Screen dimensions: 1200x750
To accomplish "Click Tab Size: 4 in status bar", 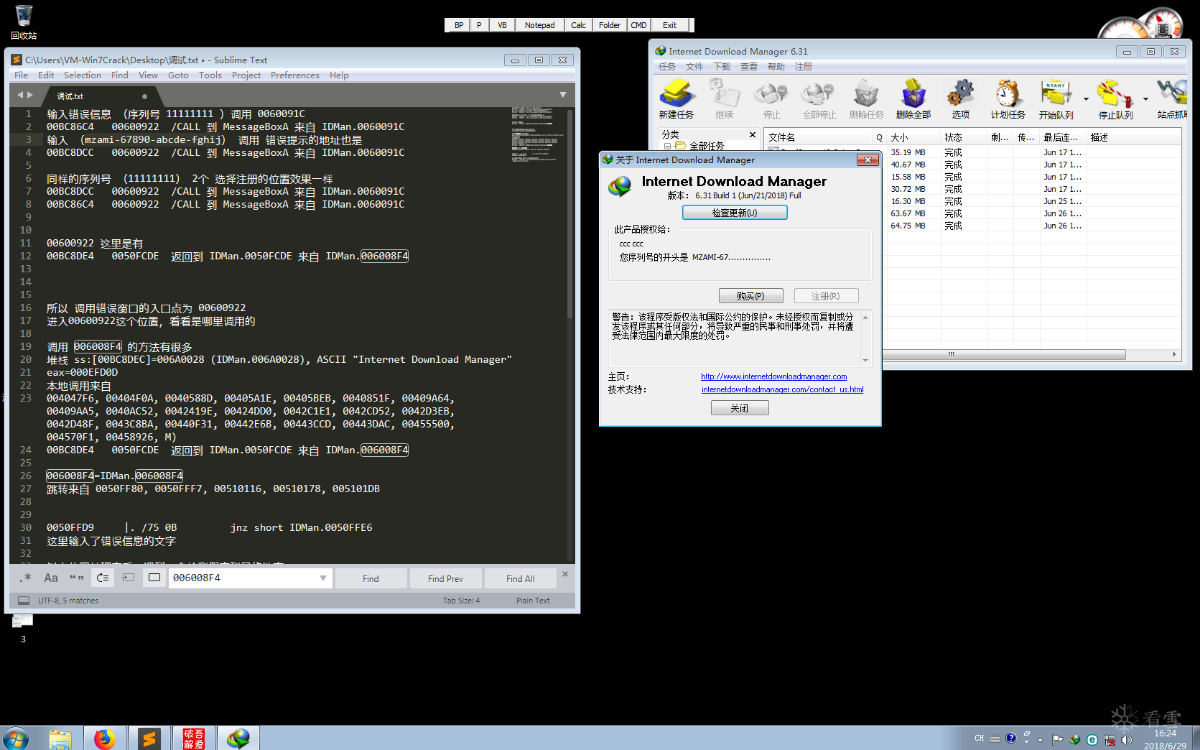I will click(461, 601).
